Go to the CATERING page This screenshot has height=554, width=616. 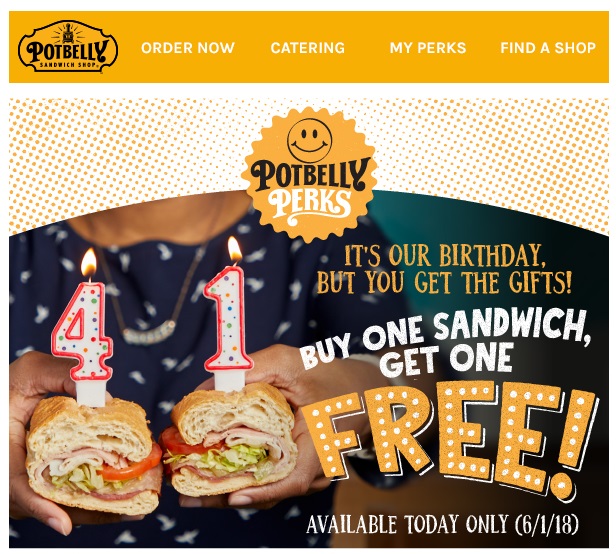308,48
